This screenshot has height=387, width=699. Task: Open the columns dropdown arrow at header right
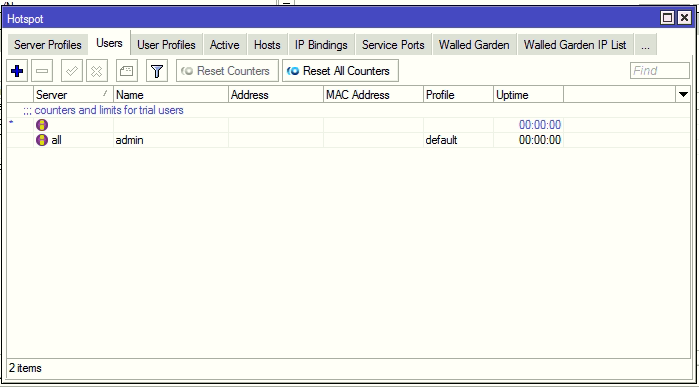(683, 95)
